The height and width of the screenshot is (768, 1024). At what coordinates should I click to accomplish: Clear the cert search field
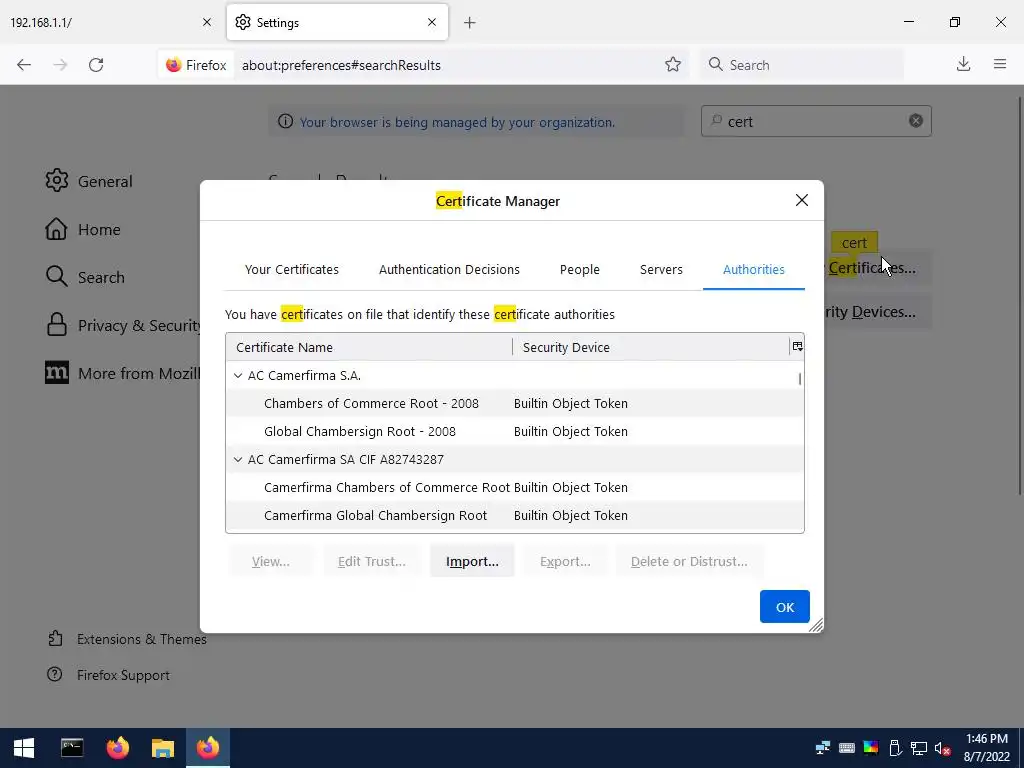[x=916, y=121]
